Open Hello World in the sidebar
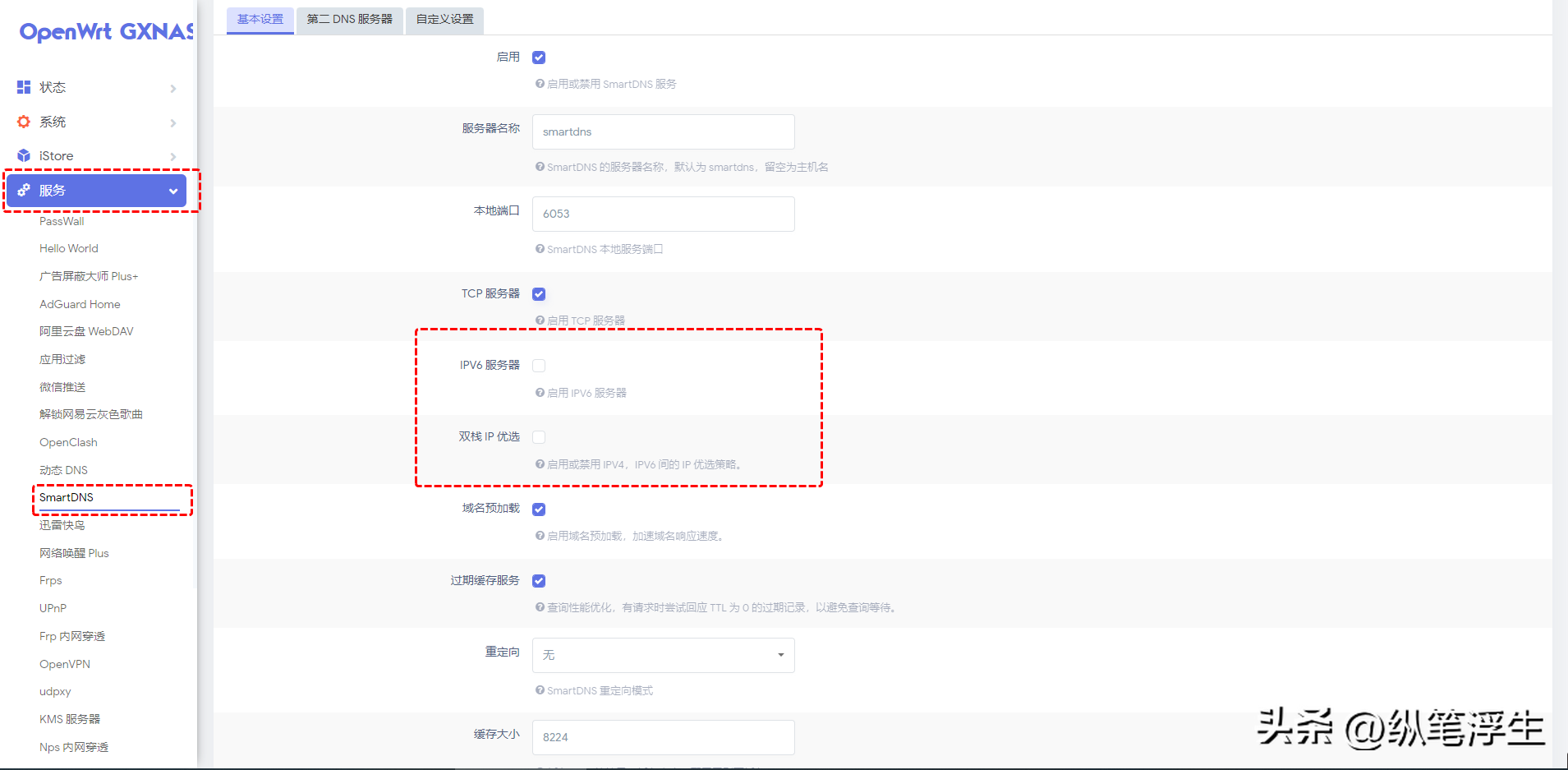Screen dimensions: 1568x770 69,248
